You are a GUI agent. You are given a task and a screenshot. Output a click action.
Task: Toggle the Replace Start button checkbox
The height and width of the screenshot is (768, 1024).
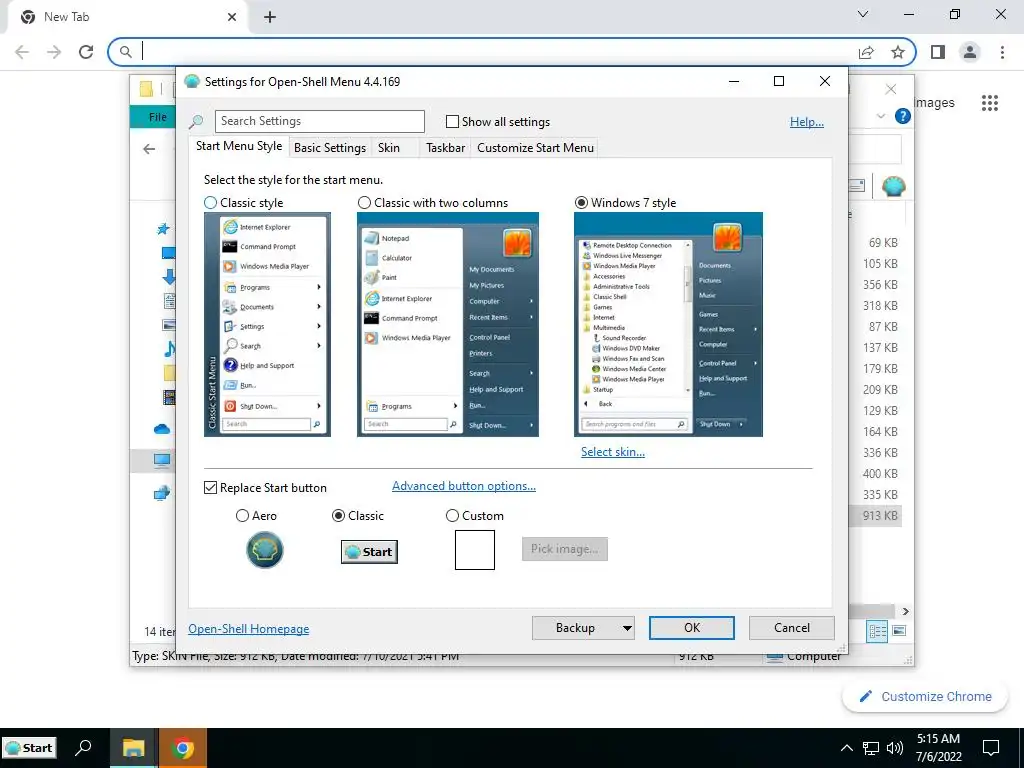210,487
